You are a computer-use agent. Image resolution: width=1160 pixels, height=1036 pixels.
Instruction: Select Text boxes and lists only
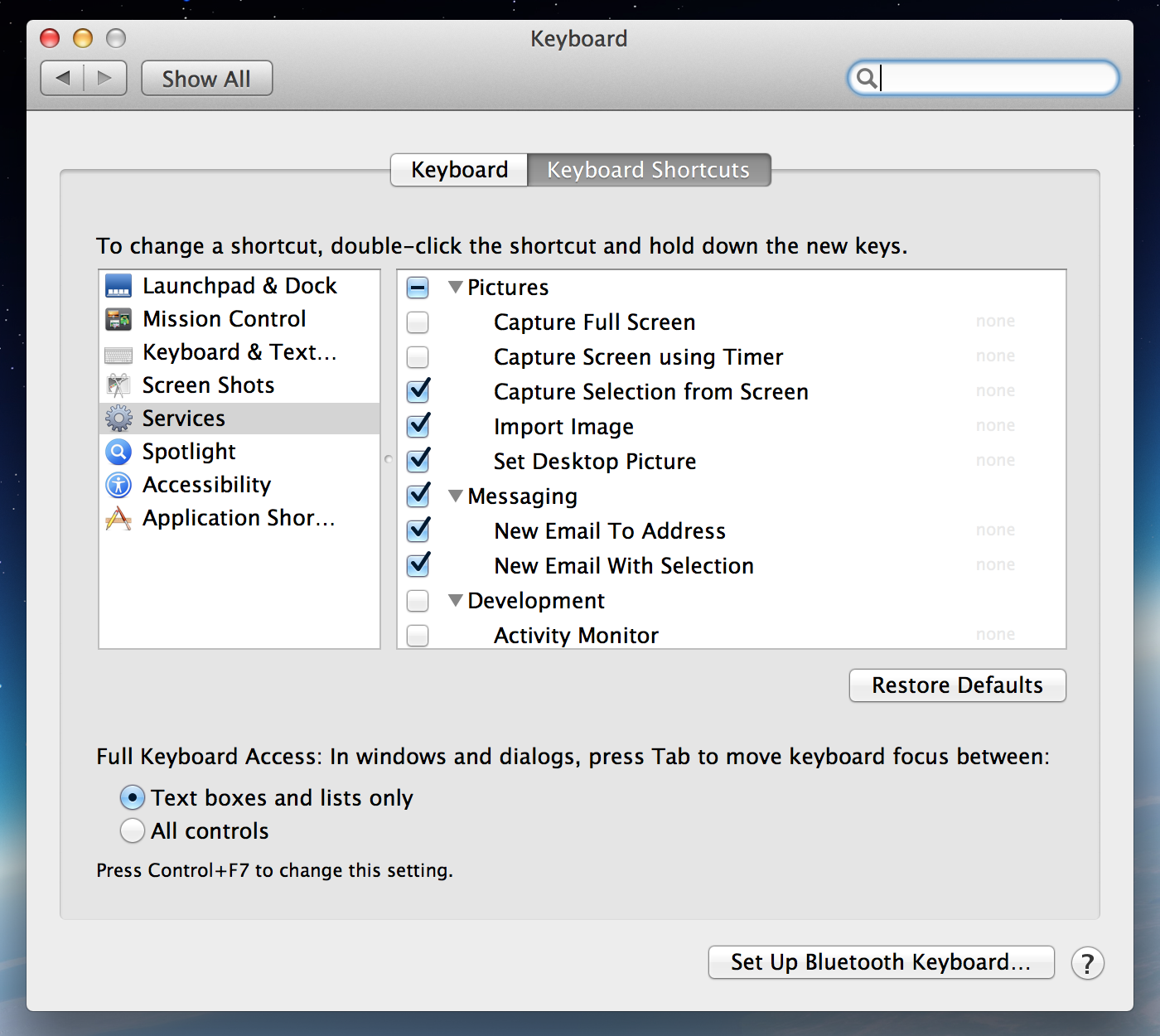(133, 797)
